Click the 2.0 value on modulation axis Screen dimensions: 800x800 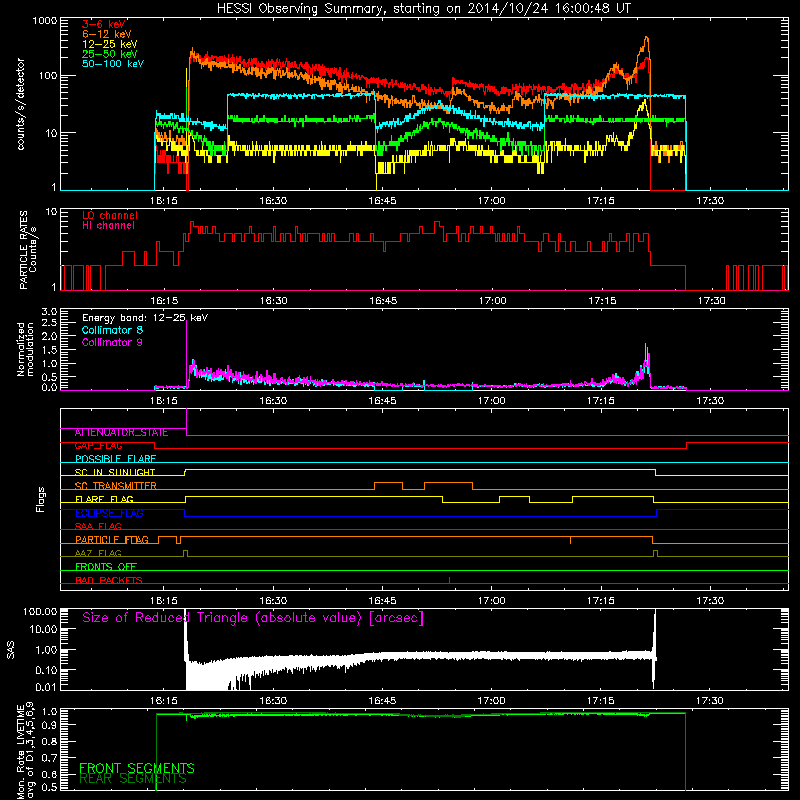point(49,336)
